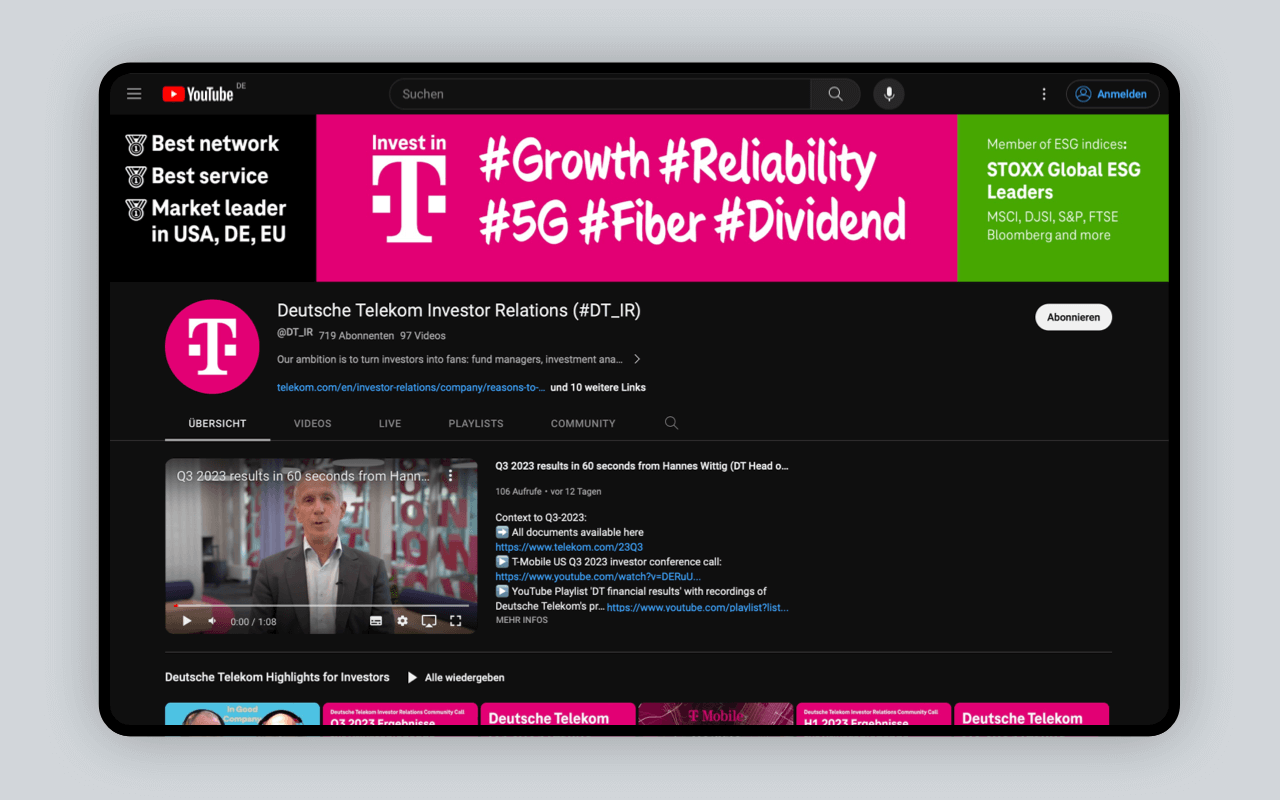
Task: Expand 'und 10 weitere Links'
Action: click(x=598, y=387)
